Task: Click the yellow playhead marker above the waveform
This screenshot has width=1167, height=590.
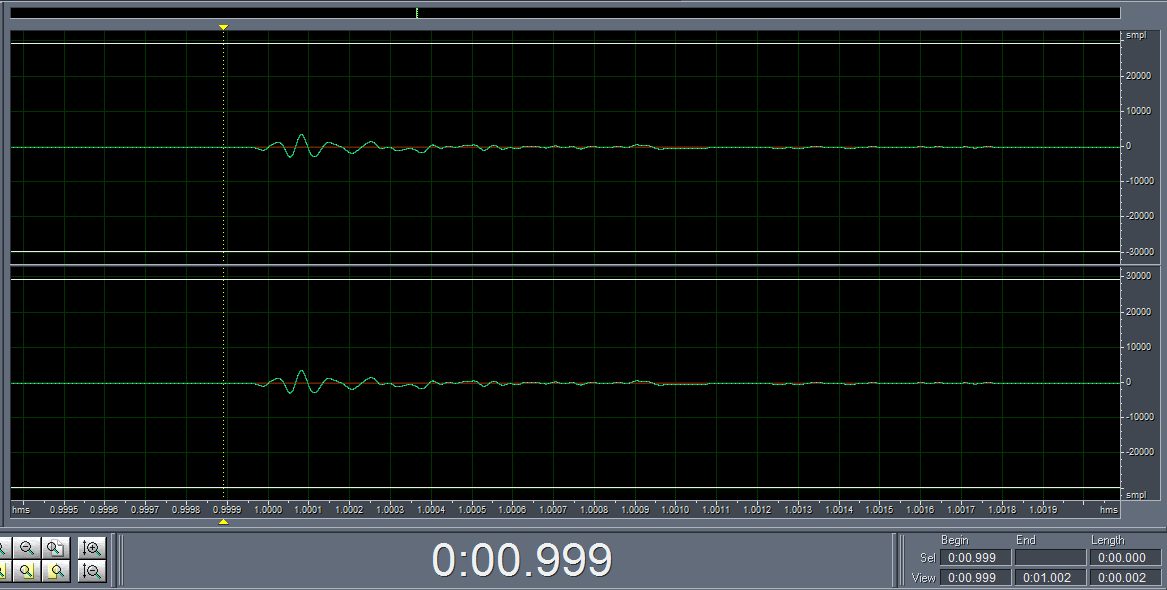Action: 223,28
